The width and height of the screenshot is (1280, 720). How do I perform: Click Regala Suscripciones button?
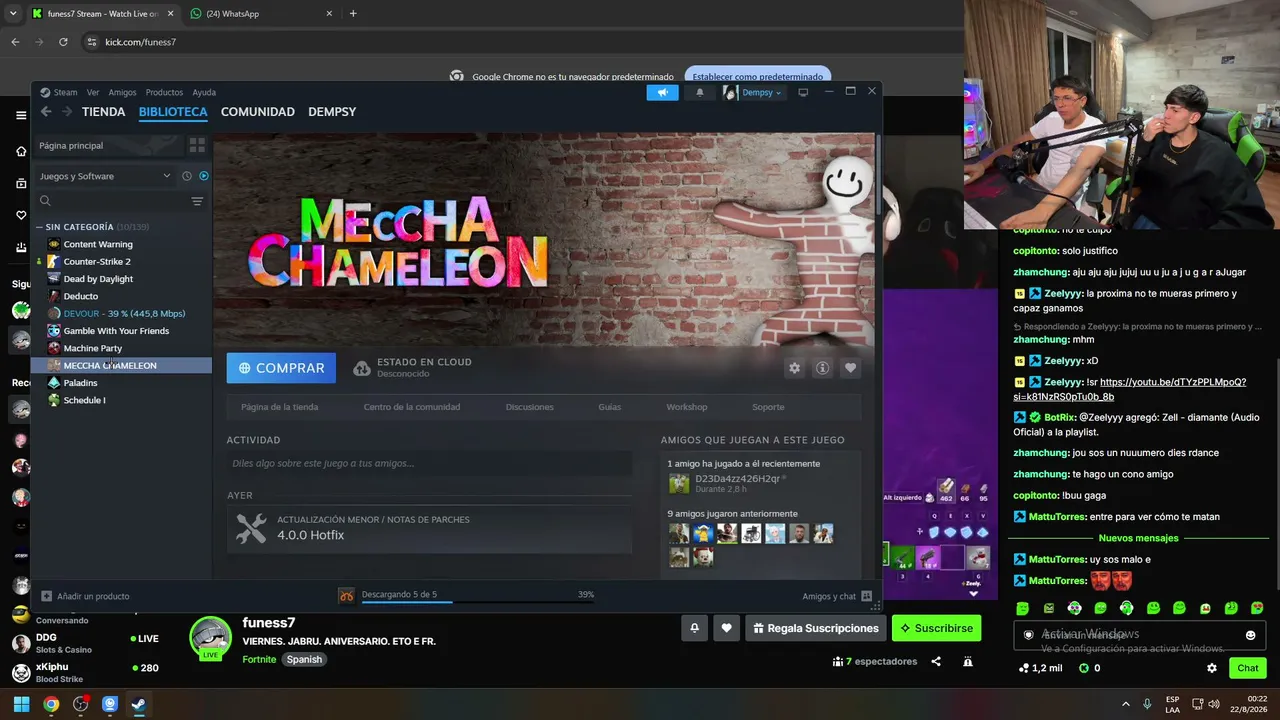pos(816,628)
